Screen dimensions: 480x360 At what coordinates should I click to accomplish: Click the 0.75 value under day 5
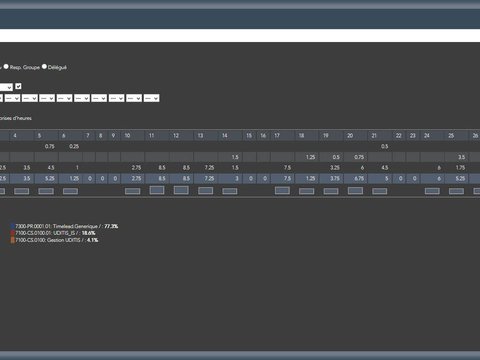(50, 146)
